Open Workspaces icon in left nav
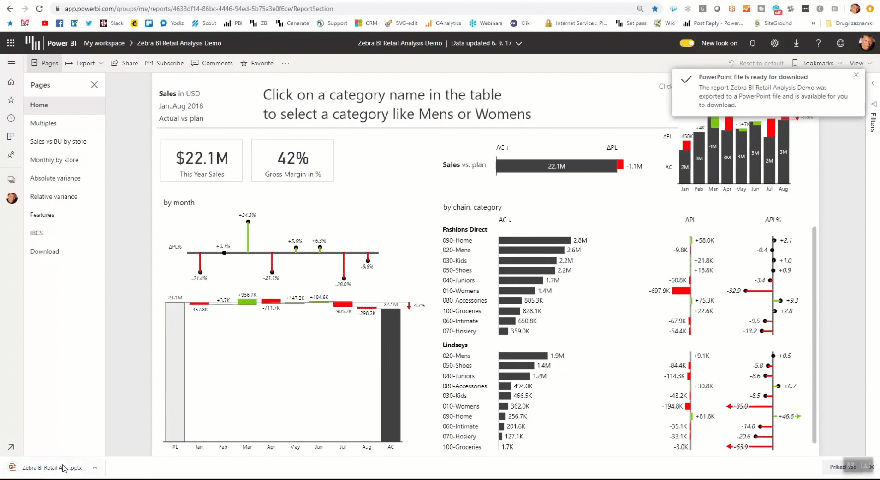This screenshot has height=480, width=880. pos(11,180)
